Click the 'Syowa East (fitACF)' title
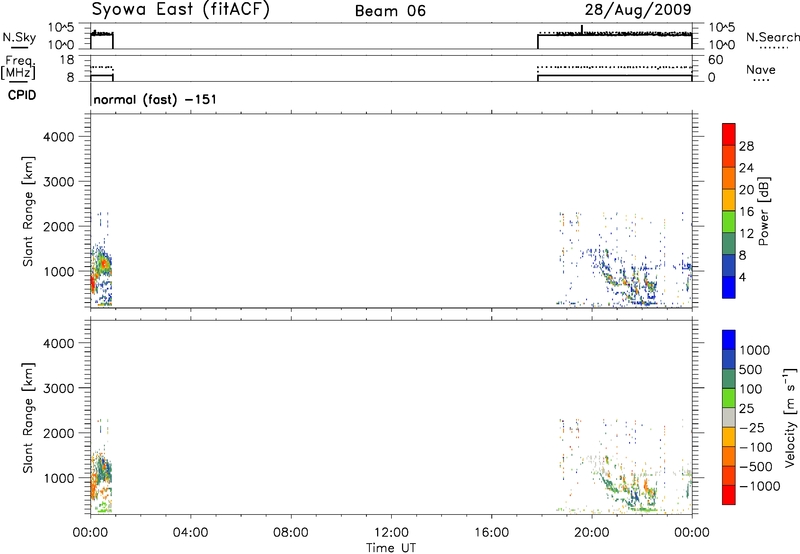The image size is (800, 554). pyautogui.click(x=181, y=9)
